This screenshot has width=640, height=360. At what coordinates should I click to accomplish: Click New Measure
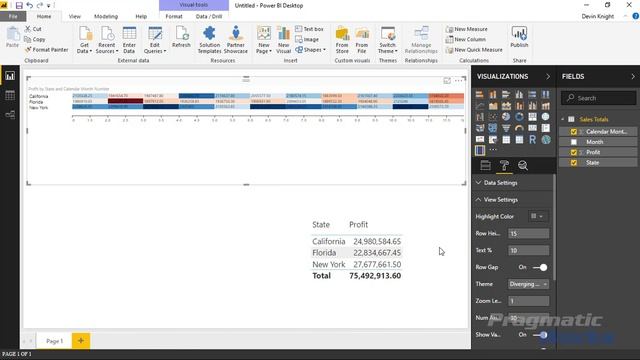click(x=467, y=29)
